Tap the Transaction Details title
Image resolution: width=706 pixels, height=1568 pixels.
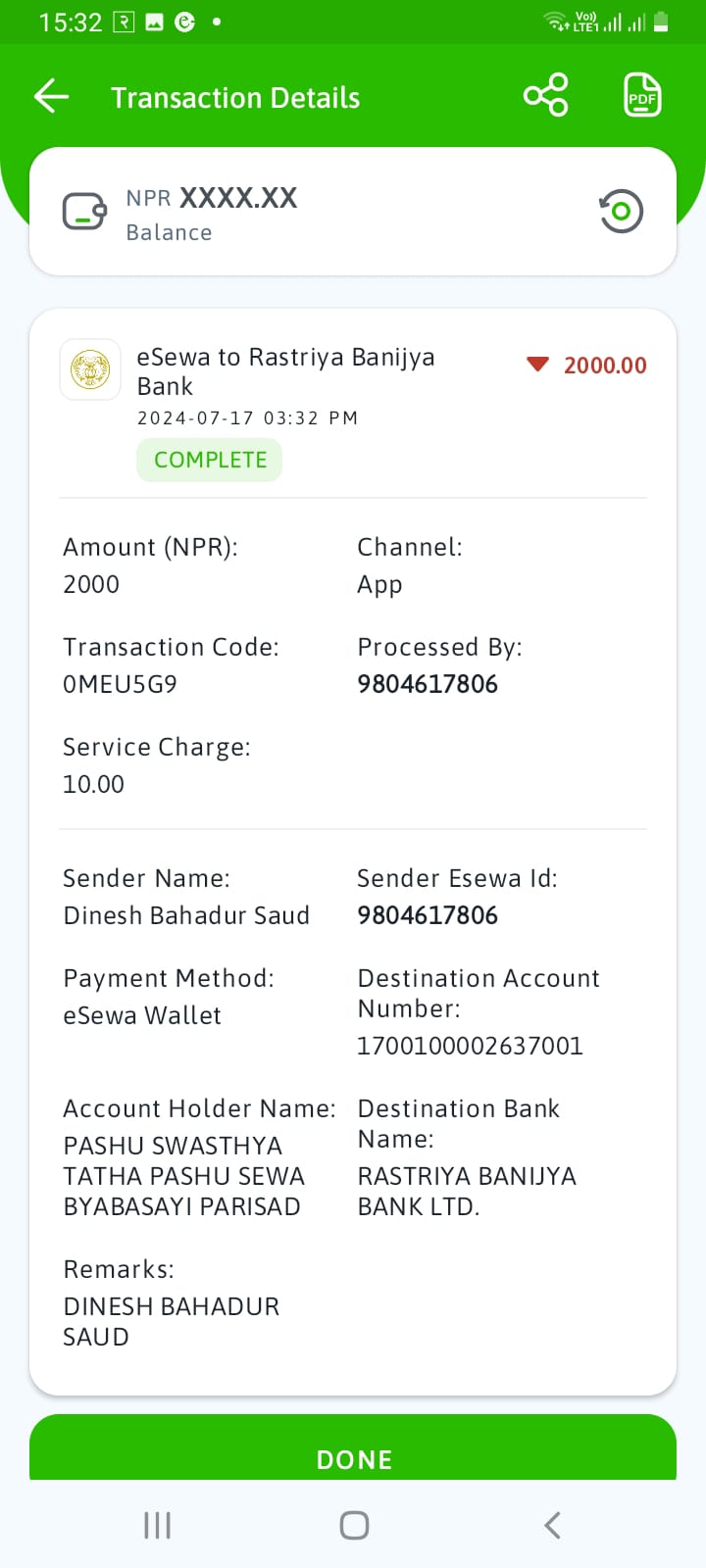tap(235, 98)
